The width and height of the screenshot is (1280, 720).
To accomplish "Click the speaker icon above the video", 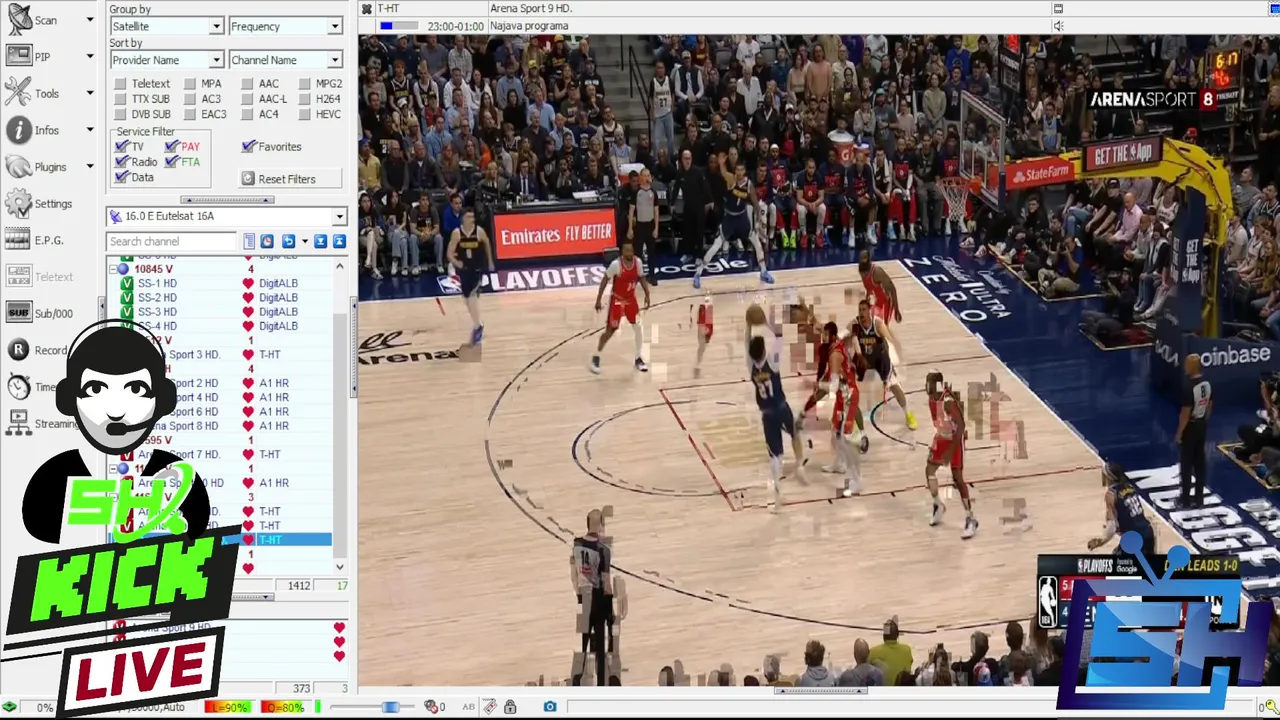I will pos(1058,26).
